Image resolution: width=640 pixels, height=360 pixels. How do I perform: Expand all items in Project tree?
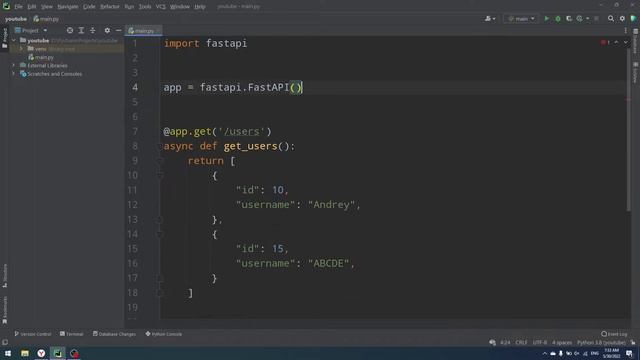(x=81, y=31)
